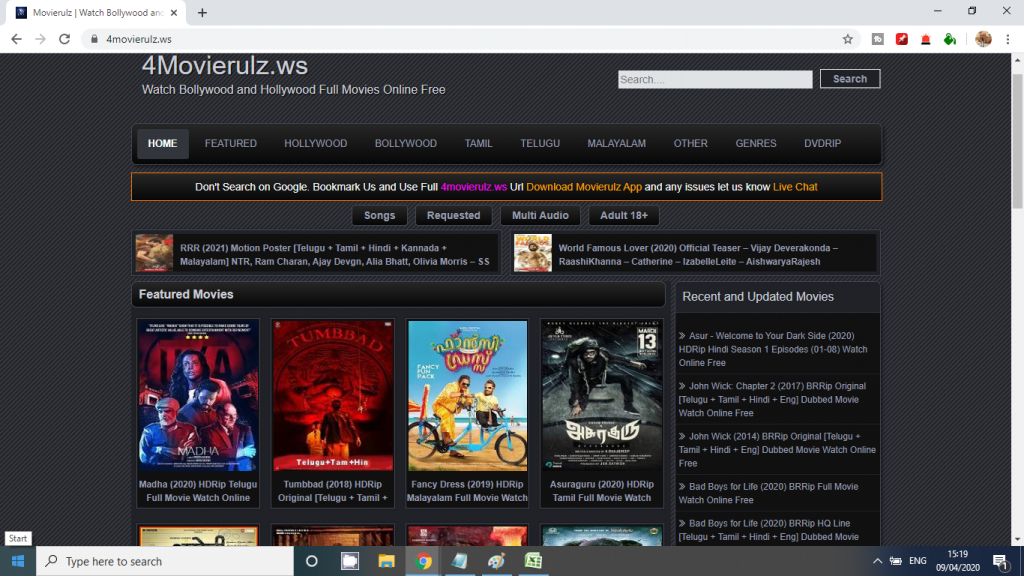Open the Asuraguru (2020) movie poster
The image size is (1024, 576).
(x=601, y=396)
